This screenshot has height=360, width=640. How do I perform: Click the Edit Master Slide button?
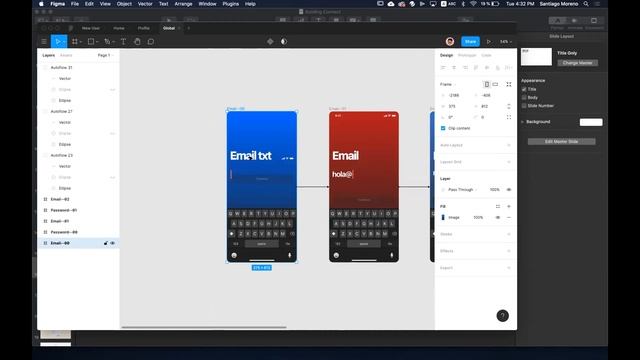pos(561,142)
